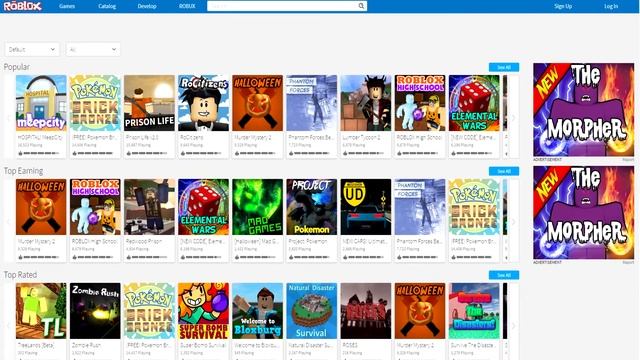Click the 'RoCitizens' title under its thumbnail
The image size is (640, 360).
(192, 138)
